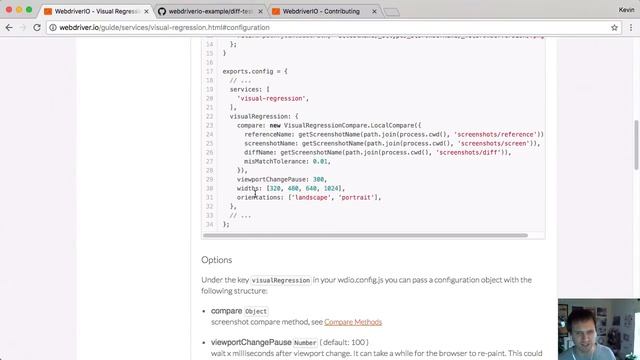
Task: Click the red macOS close window button
Action: 9,10
